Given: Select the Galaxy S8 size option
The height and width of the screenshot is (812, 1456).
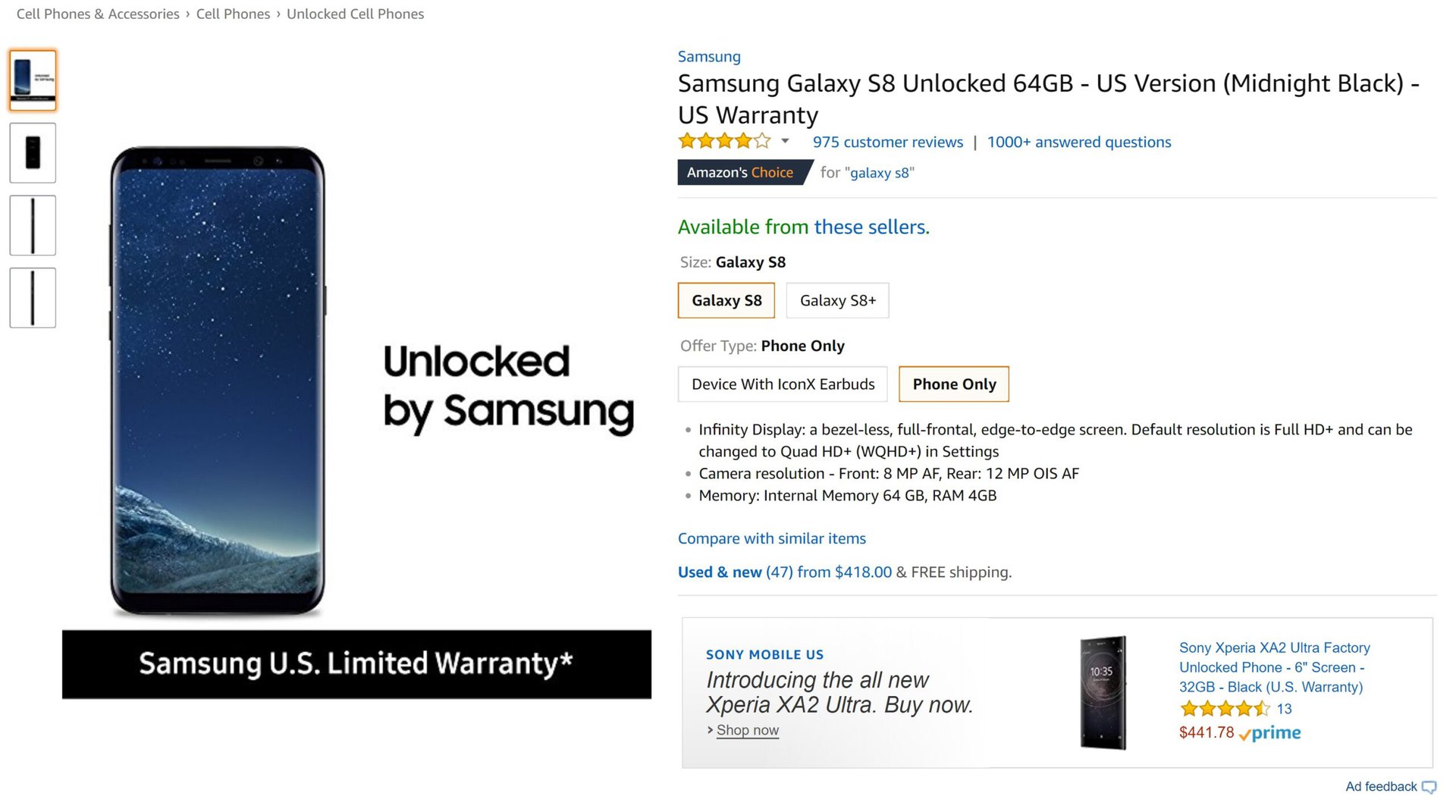Looking at the screenshot, I should click(x=726, y=300).
